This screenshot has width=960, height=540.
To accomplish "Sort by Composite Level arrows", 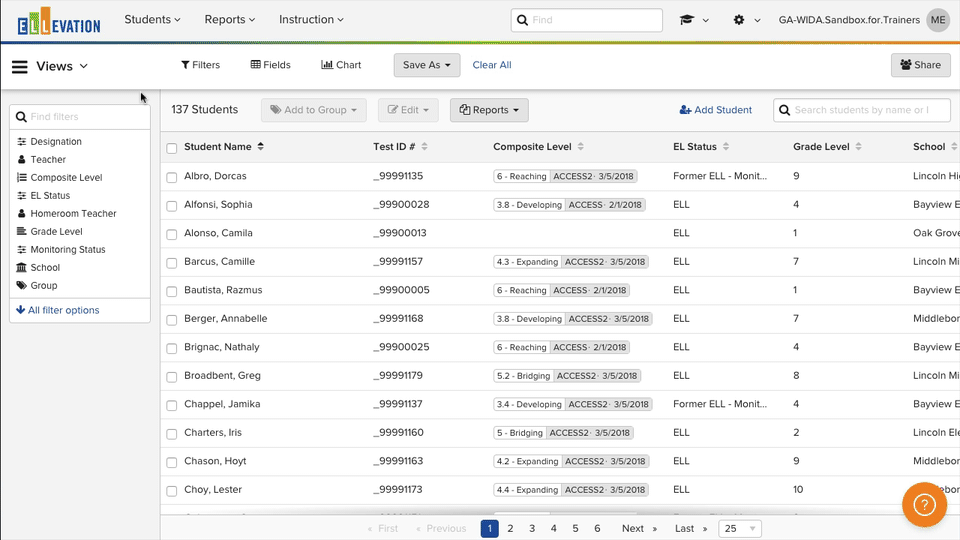I will pos(580,146).
